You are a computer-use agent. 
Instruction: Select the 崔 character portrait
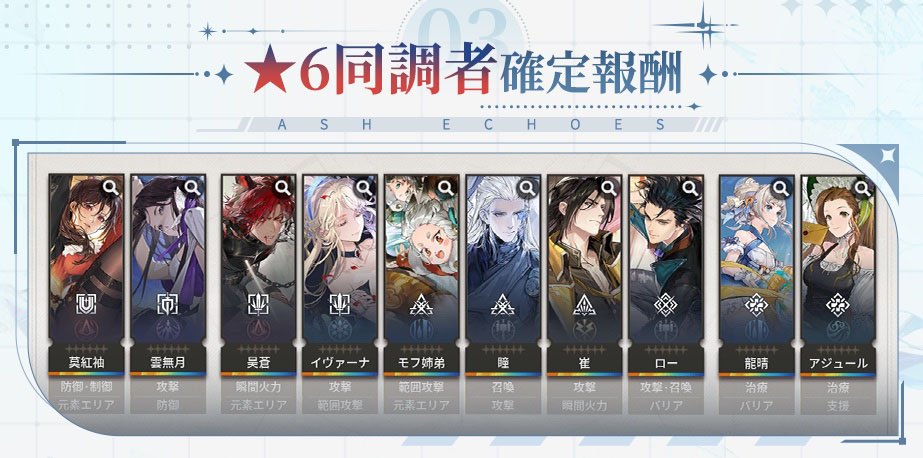584,258
